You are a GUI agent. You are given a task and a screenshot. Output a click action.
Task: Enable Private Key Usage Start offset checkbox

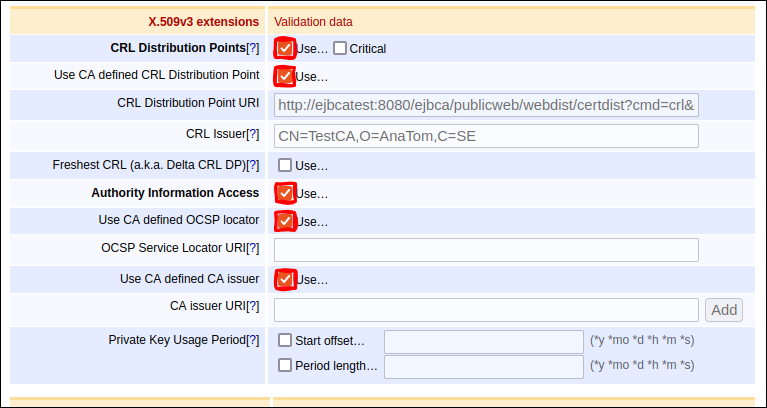(286, 341)
